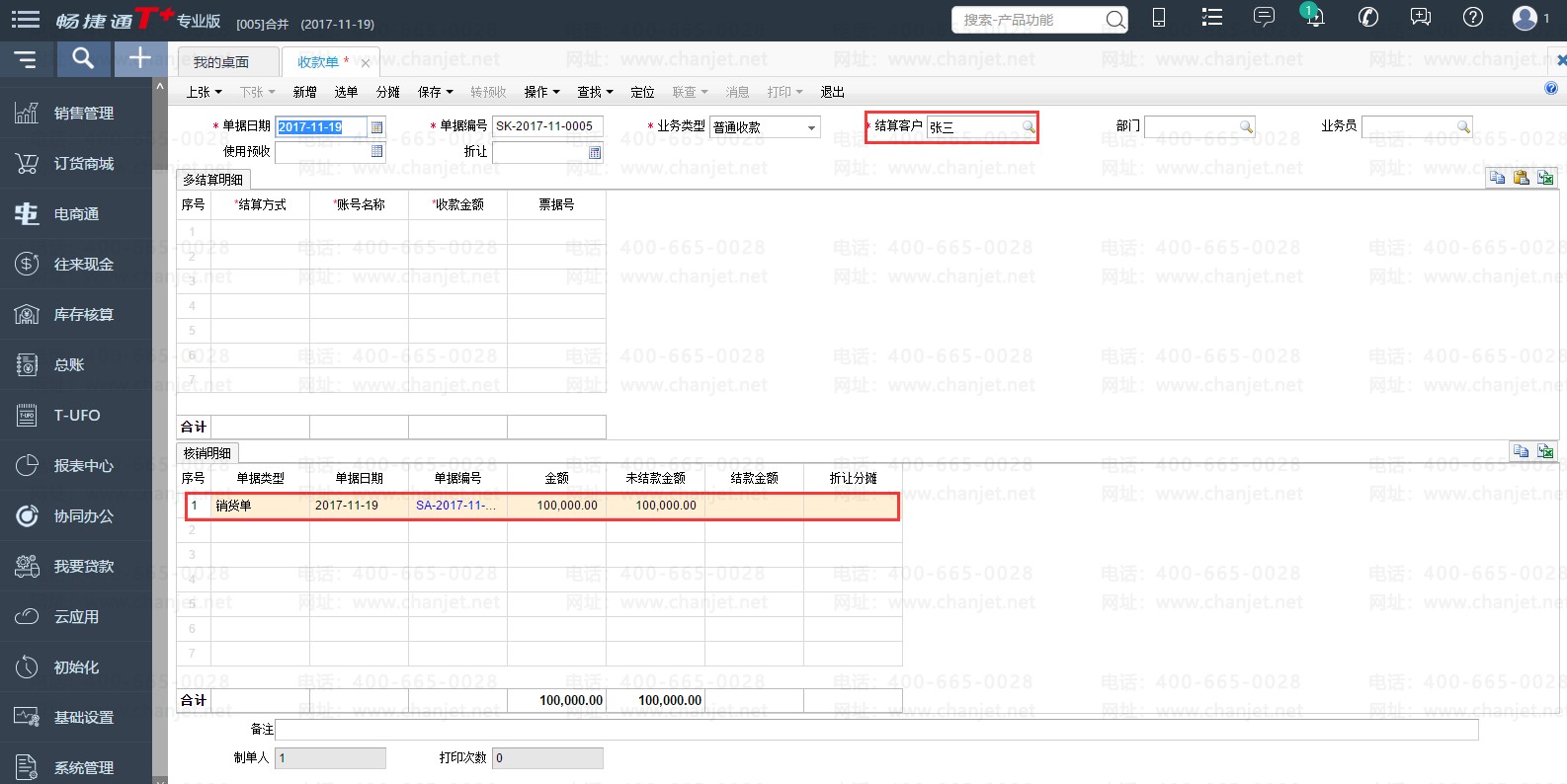Open 我要贷款 module
1567x784 pixels.
76,567
